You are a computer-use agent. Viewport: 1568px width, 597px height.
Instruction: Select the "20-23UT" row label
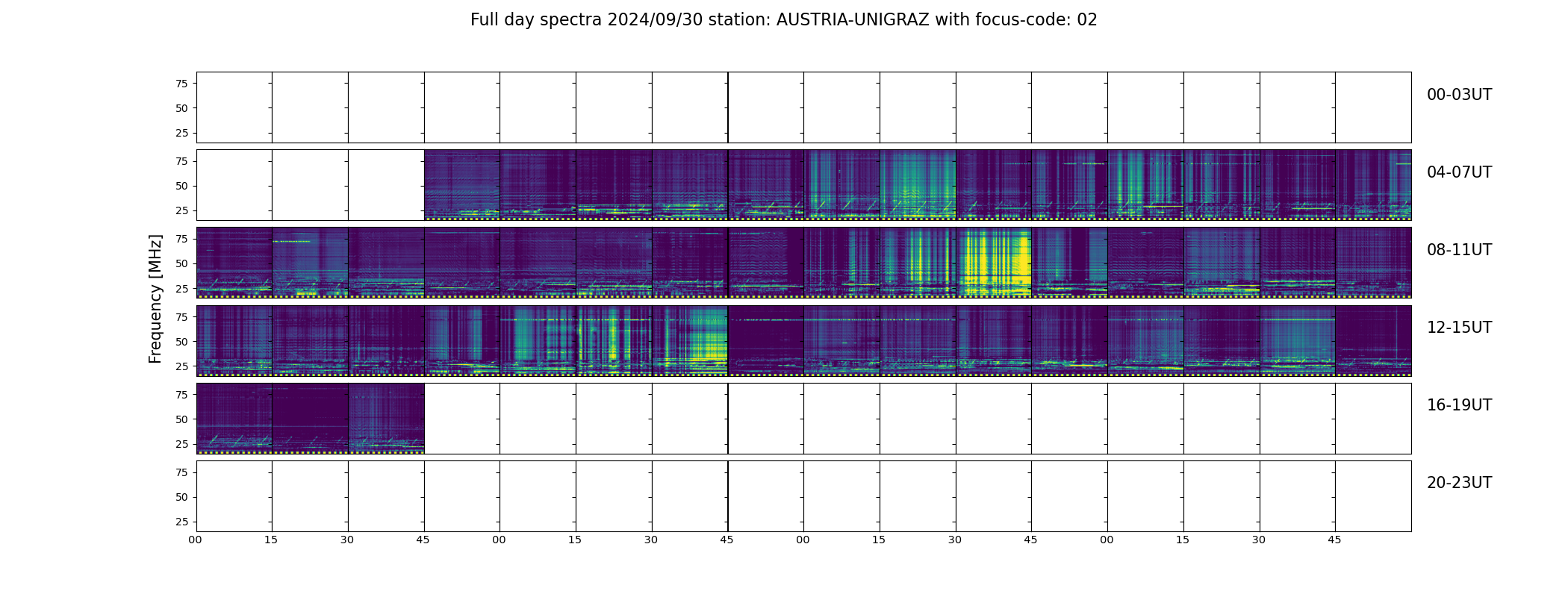[1459, 483]
